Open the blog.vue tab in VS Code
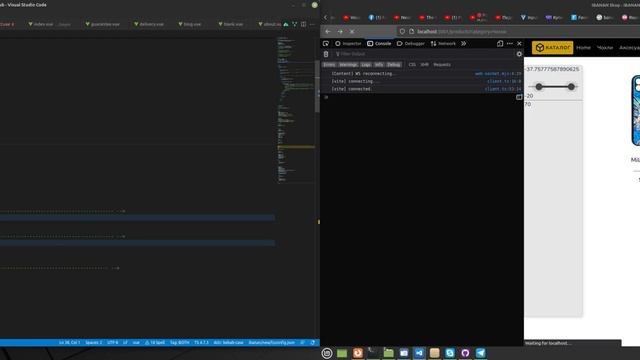The image size is (640, 360). coord(189,24)
